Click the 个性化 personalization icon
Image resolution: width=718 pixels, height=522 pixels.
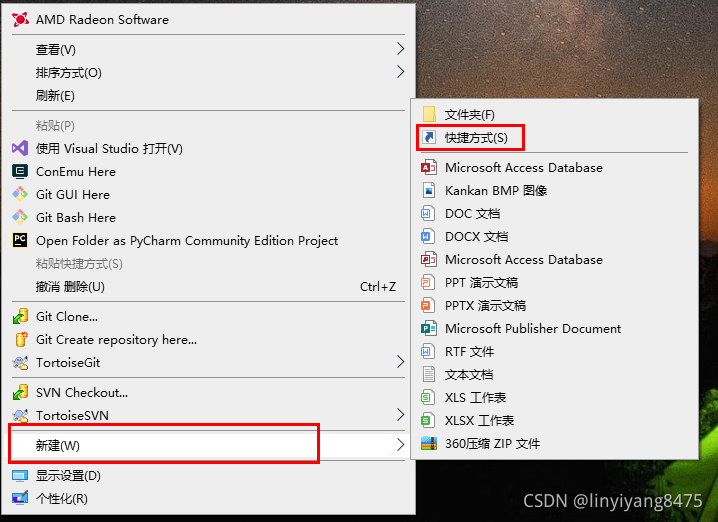[20, 498]
